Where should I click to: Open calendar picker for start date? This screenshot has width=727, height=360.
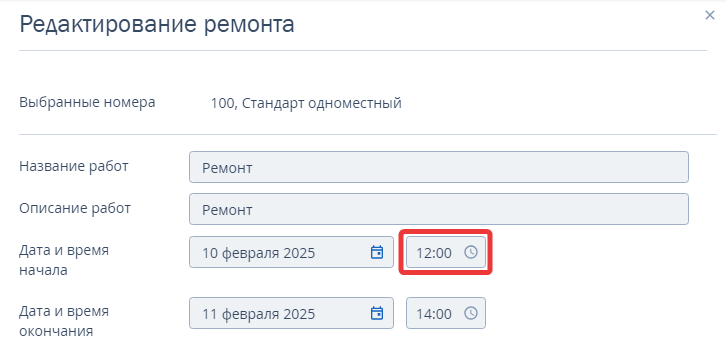377,252
